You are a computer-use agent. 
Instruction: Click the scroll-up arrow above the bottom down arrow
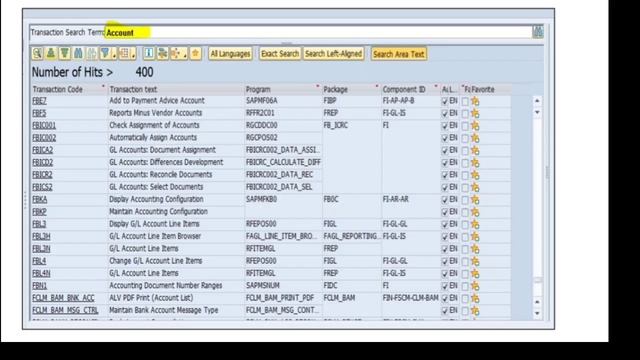(x=537, y=302)
